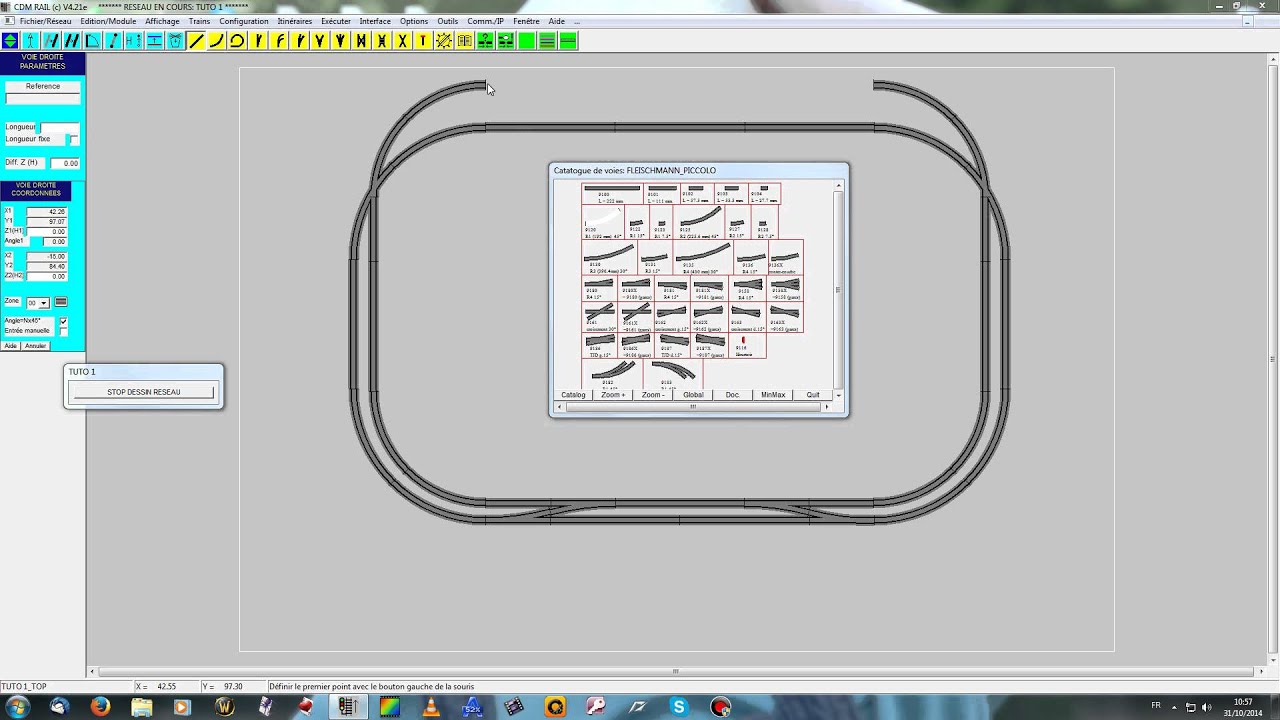Select the curved track drawing tool
Viewport: 1280px width, 720px height.
click(217, 41)
